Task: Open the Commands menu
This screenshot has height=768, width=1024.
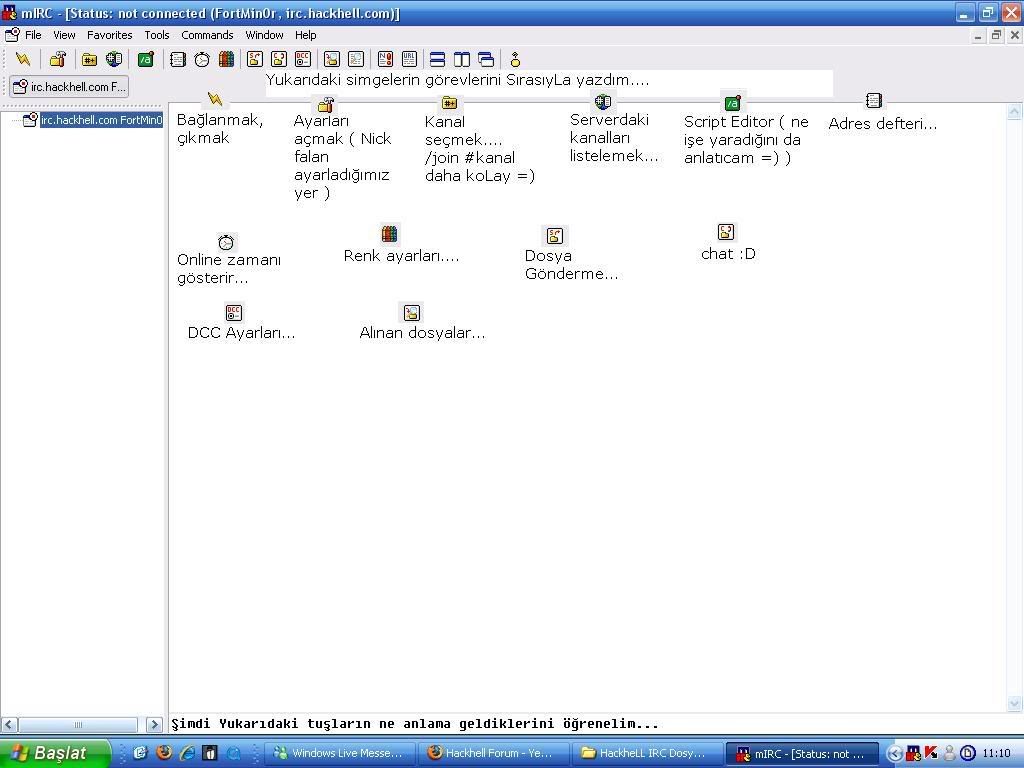Action: click(207, 35)
